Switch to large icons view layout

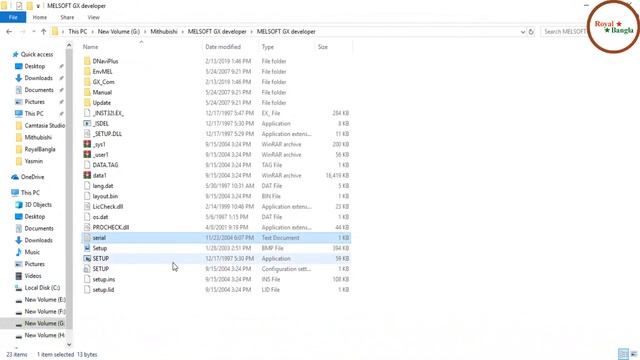[x=634, y=354]
